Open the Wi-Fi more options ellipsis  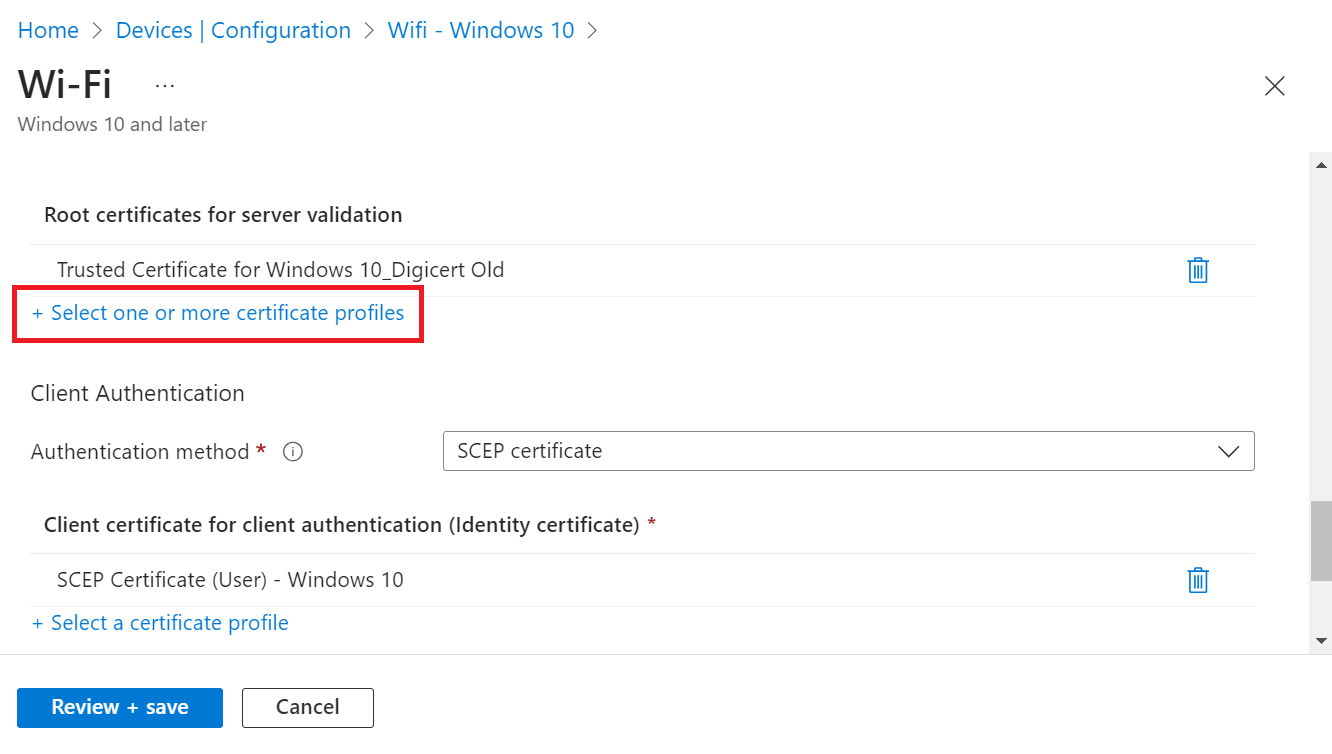[165, 86]
